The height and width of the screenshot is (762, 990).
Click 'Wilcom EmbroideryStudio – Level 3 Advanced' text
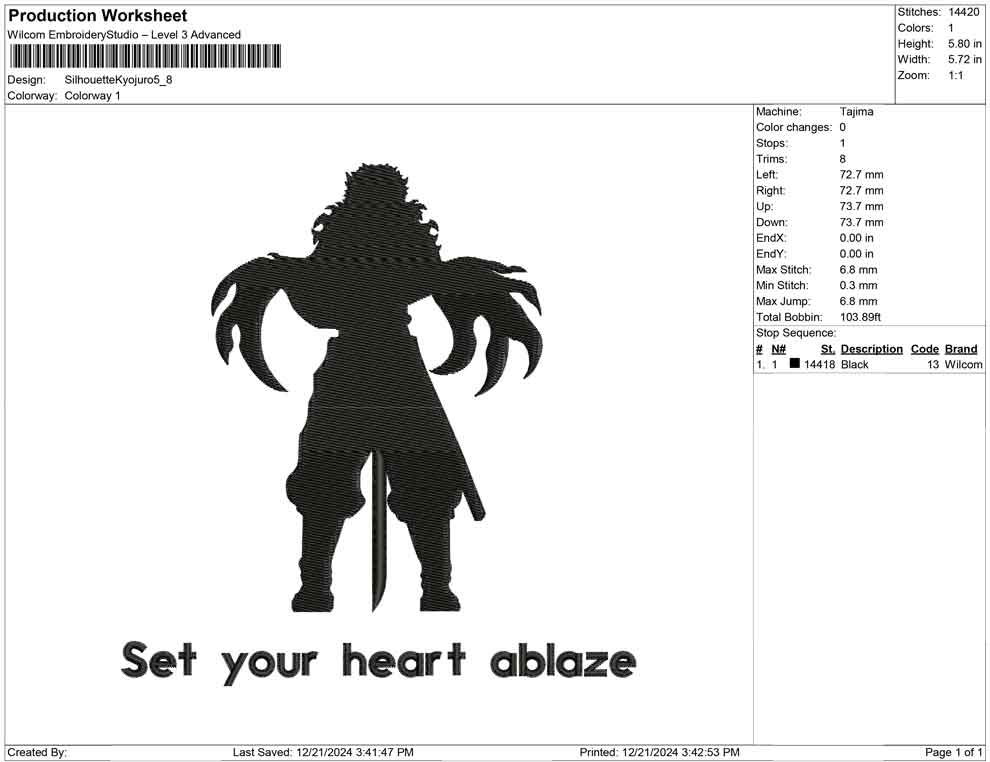[124, 35]
